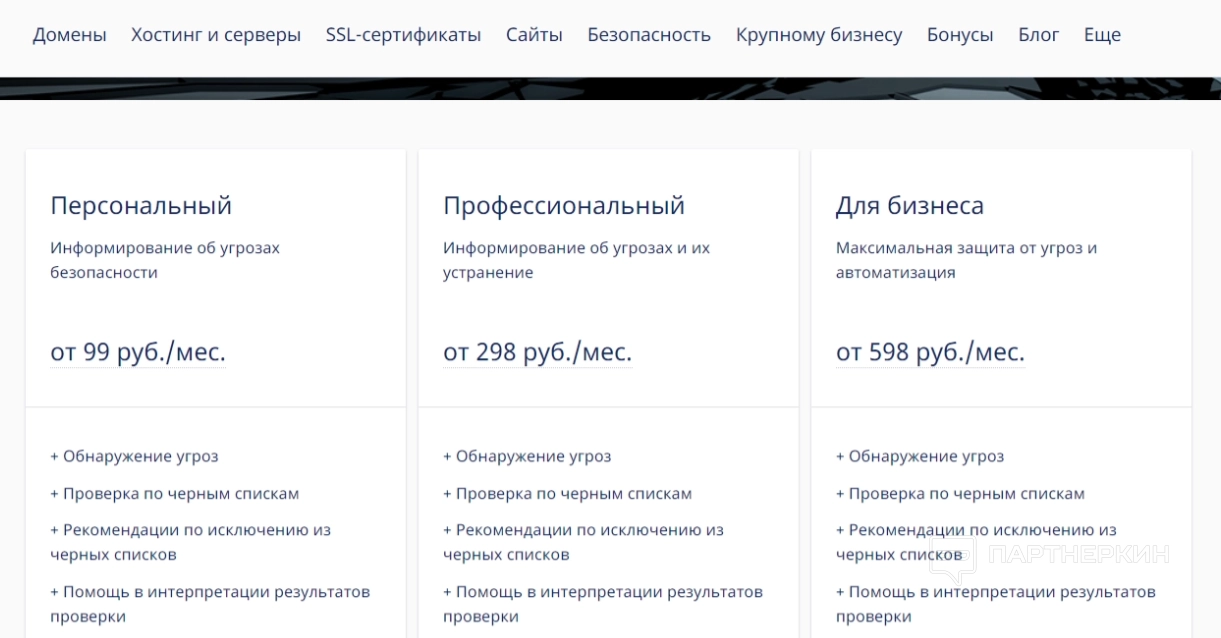
Task: Select the Персональный plan title
Action: (141, 206)
